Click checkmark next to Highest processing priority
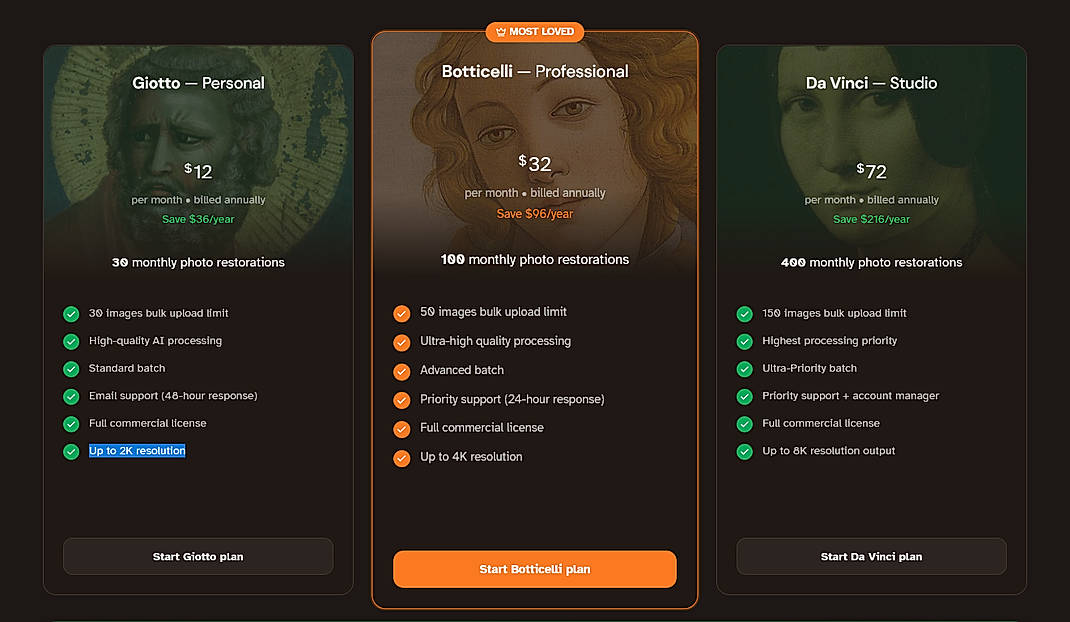This screenshot has height=622, width=1070. pos(744,341)
